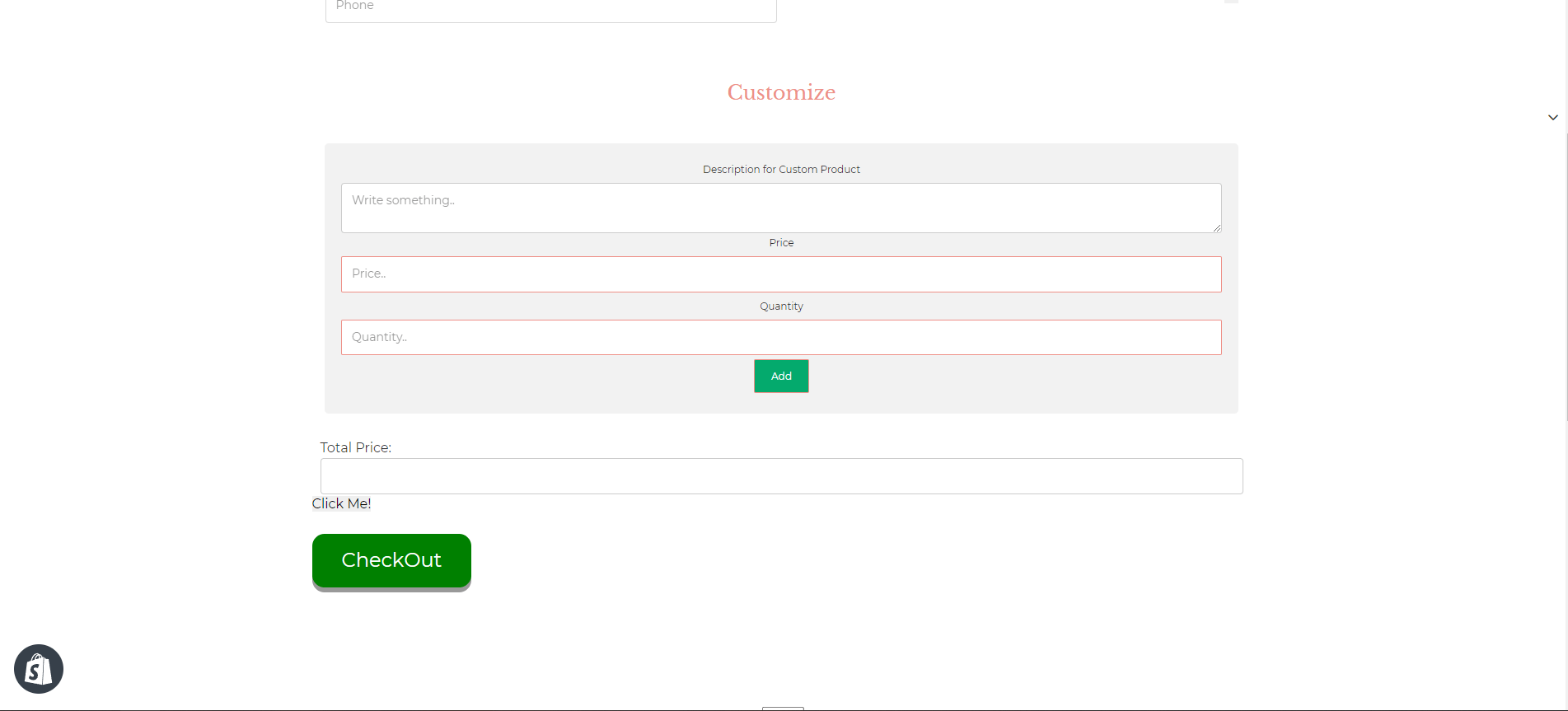The width and height of the screenshot is (1568, 711).
Task: Click the small box at page bottom center
Action: tap(782, 708)
